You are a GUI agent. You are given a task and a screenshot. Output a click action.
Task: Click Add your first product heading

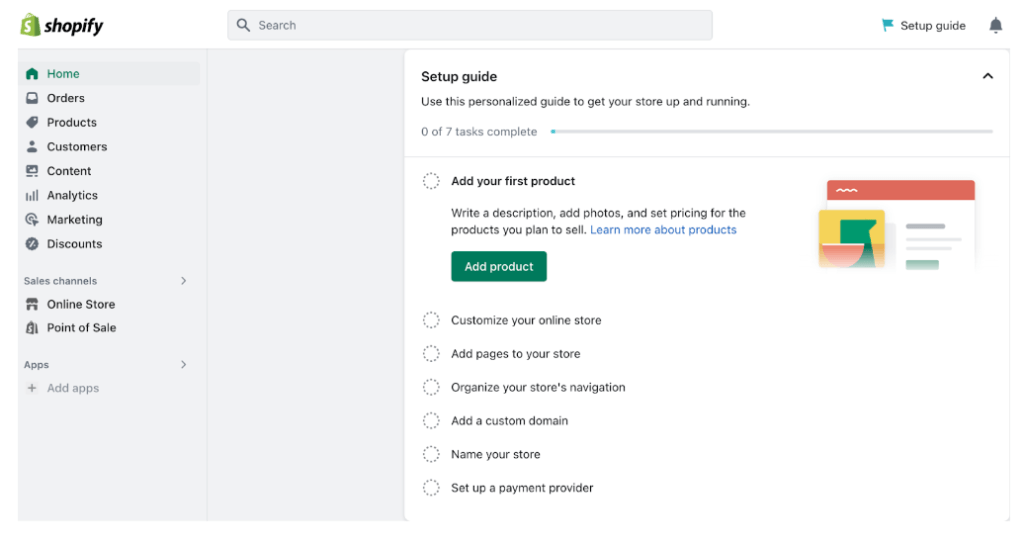(x=513, y=181)
